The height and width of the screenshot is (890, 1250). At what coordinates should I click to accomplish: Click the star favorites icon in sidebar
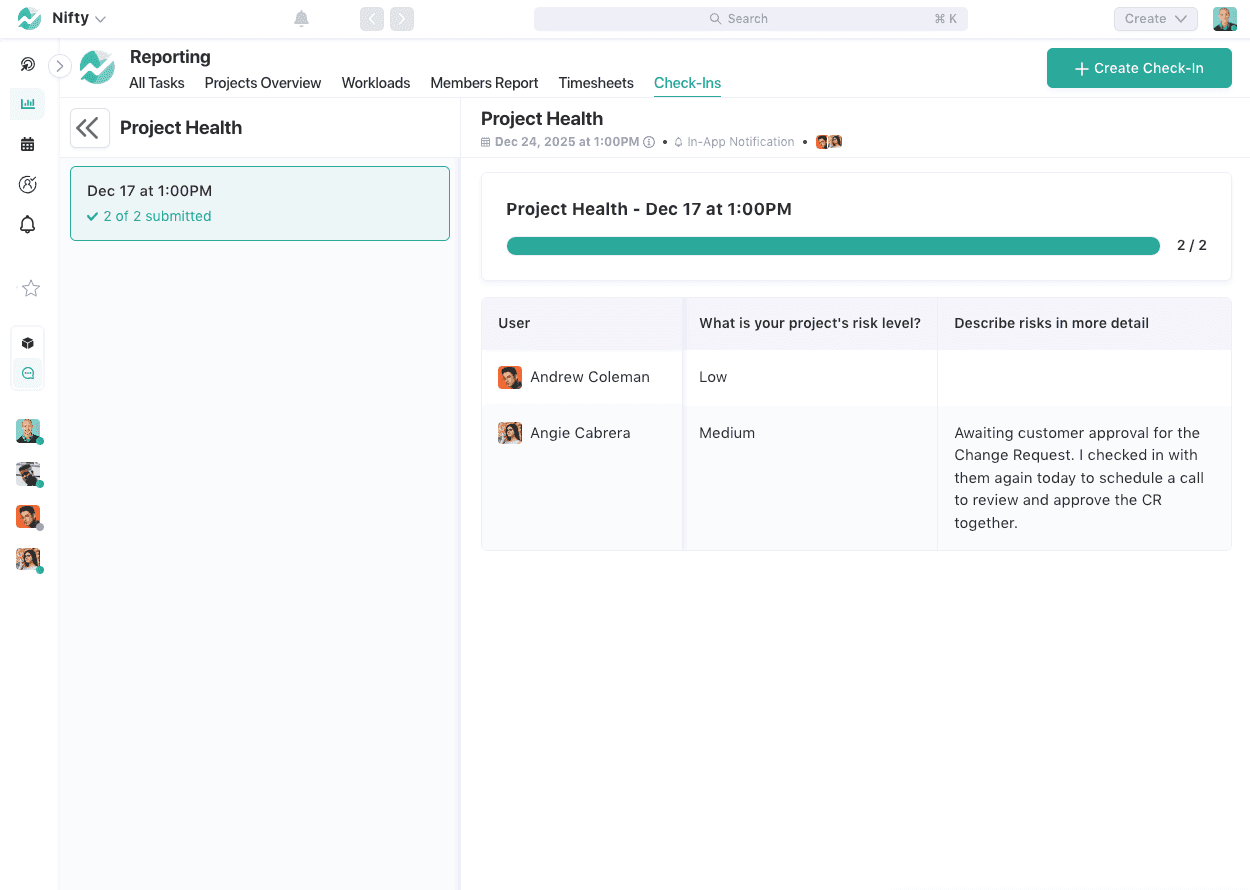30,288
